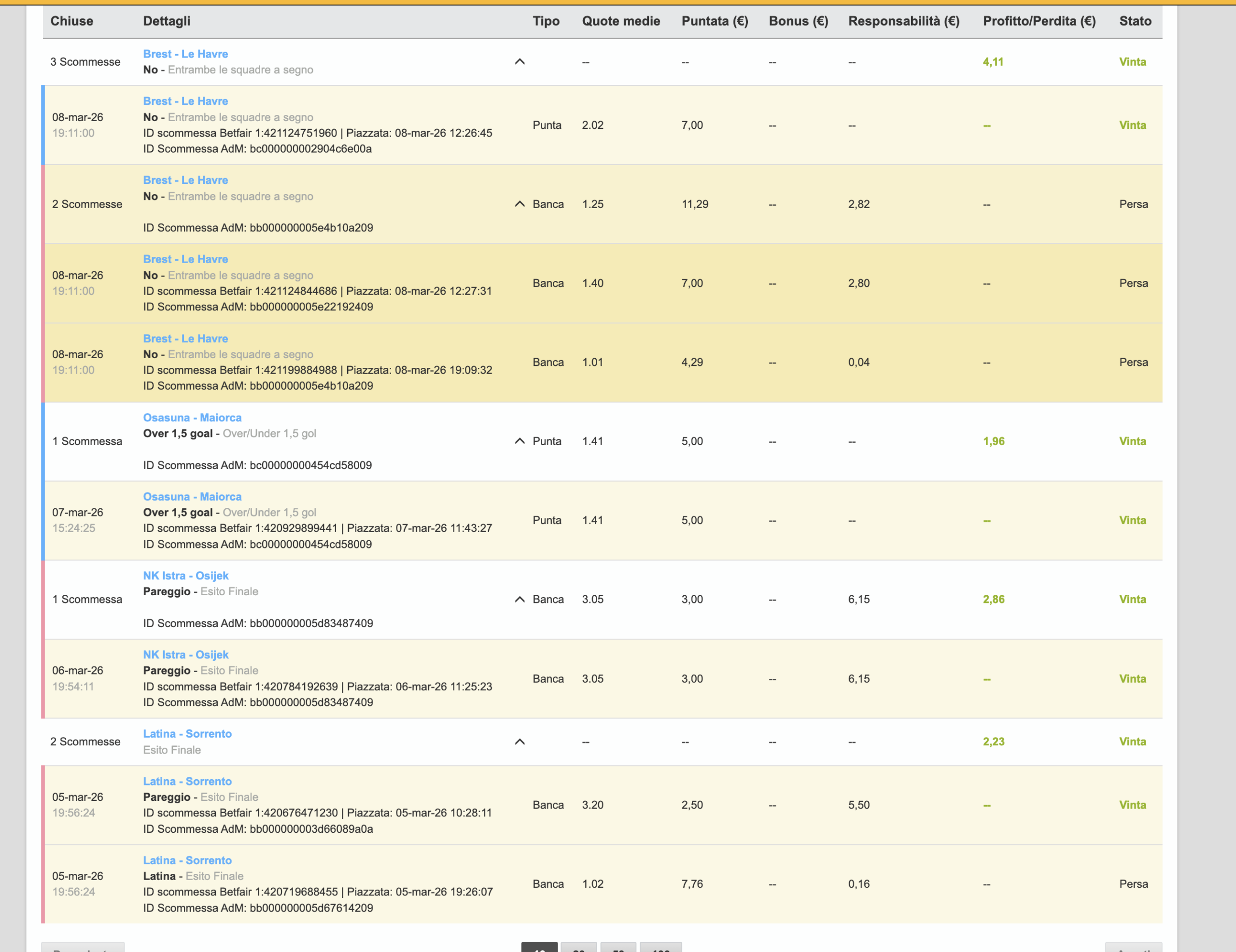1236x952 pixels.
Task: Collapse the 2 Scommesse Banca 1.25 group chevron
Action: [520, 204]
